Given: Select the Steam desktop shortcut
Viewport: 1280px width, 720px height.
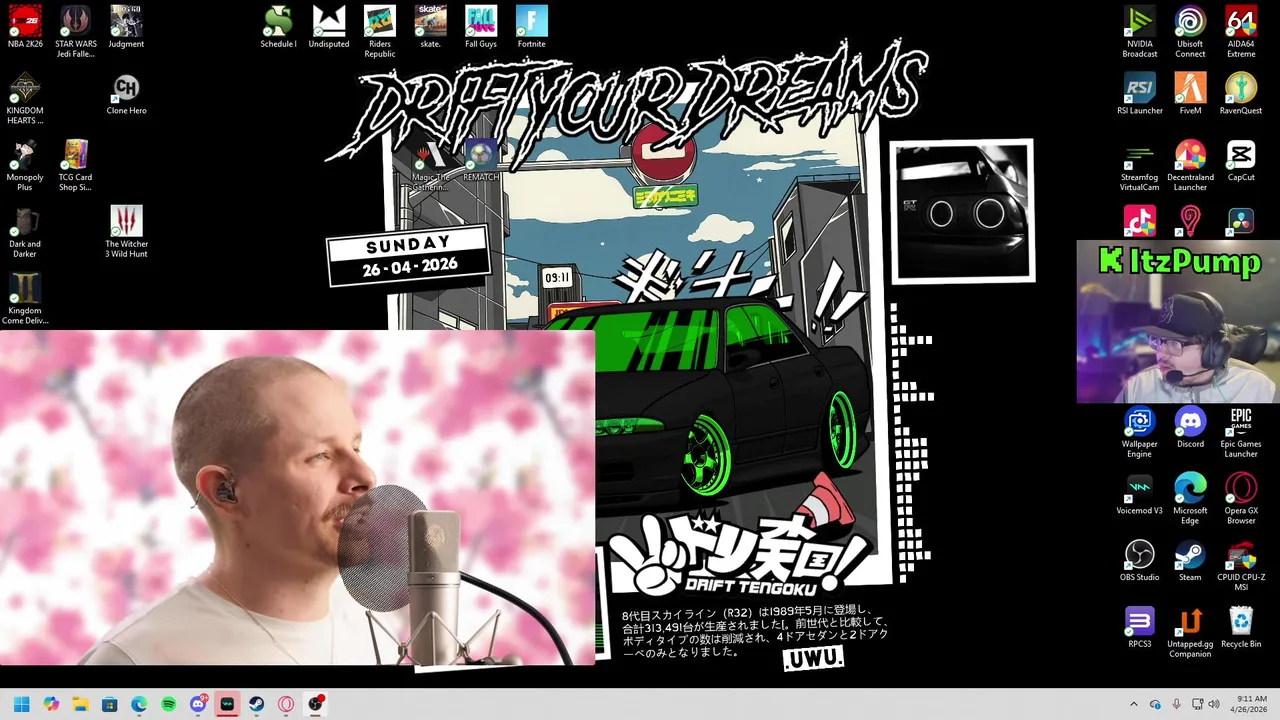Looking at the screenshot, I should (1190, 560).
